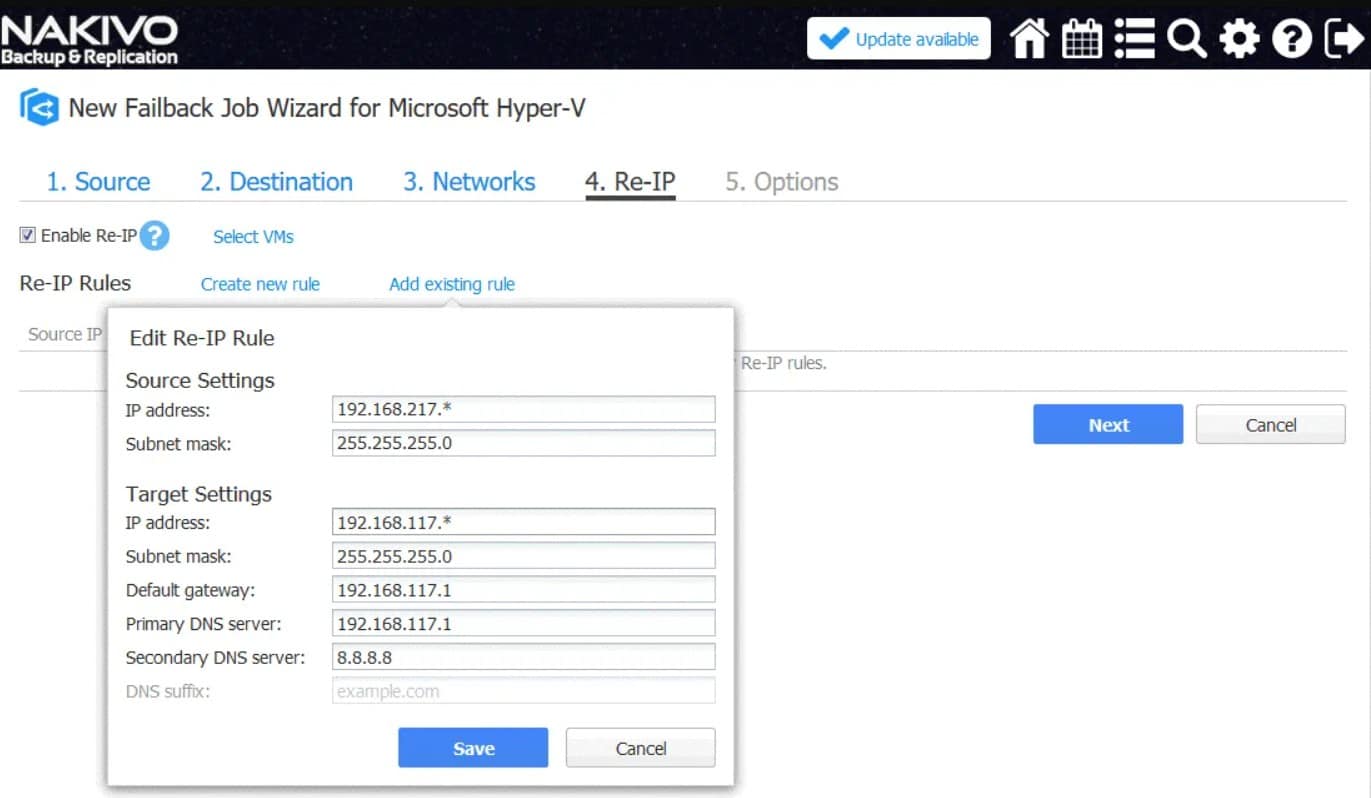Image resolution: width=1371 pixels, height=798 pixels.
Task: Click the Update available button
Action: point(897,38)
